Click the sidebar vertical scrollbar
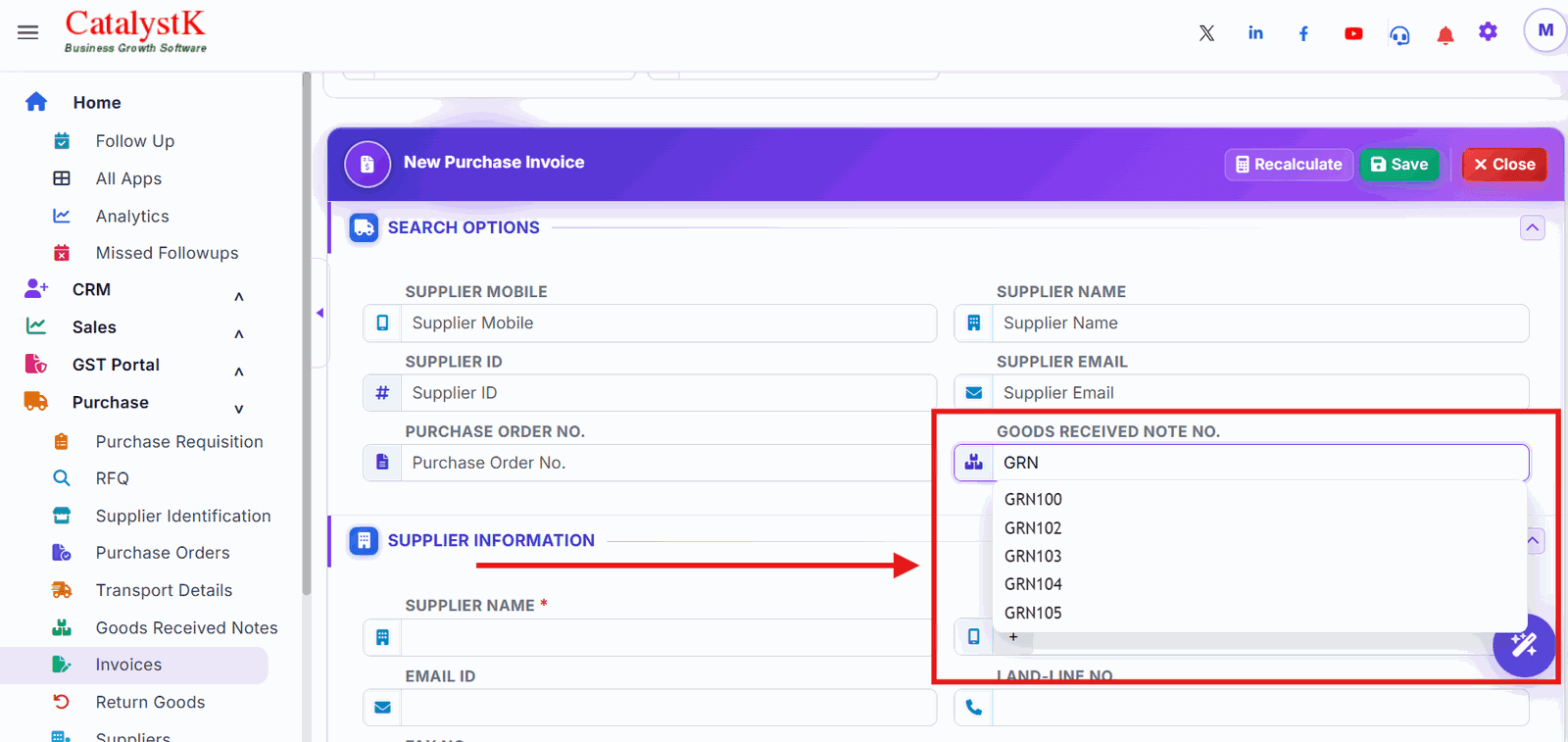 (x=307, y=333)
